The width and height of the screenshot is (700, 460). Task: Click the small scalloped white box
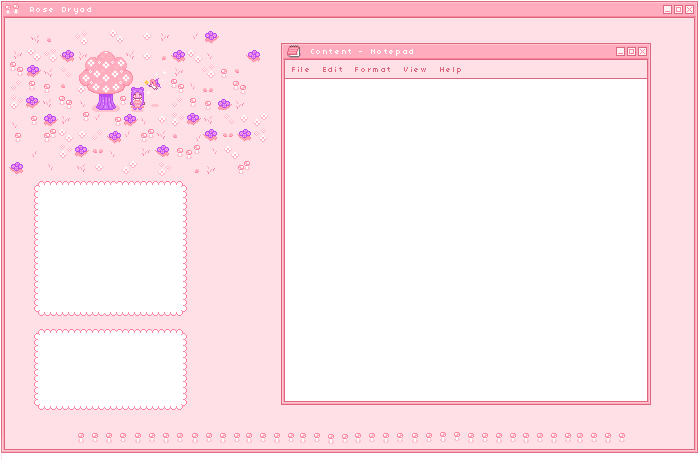110,370
